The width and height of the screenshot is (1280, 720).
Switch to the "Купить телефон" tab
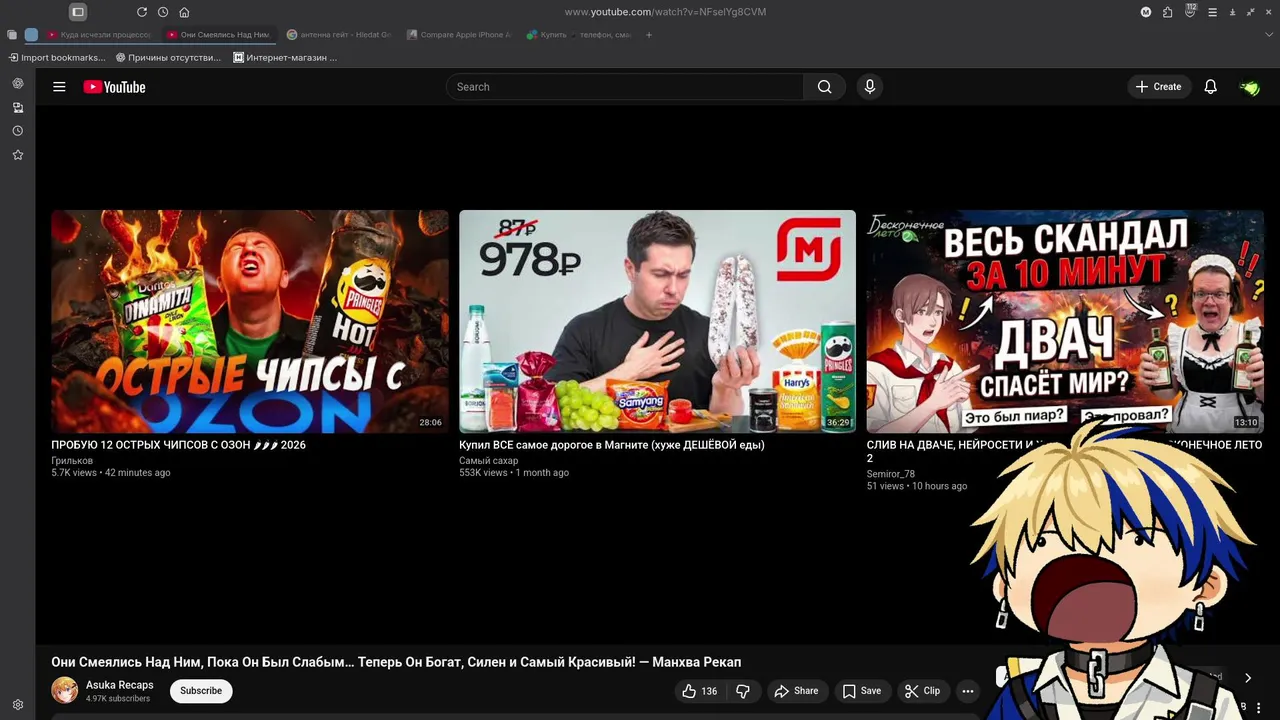[x=579, y=35]
